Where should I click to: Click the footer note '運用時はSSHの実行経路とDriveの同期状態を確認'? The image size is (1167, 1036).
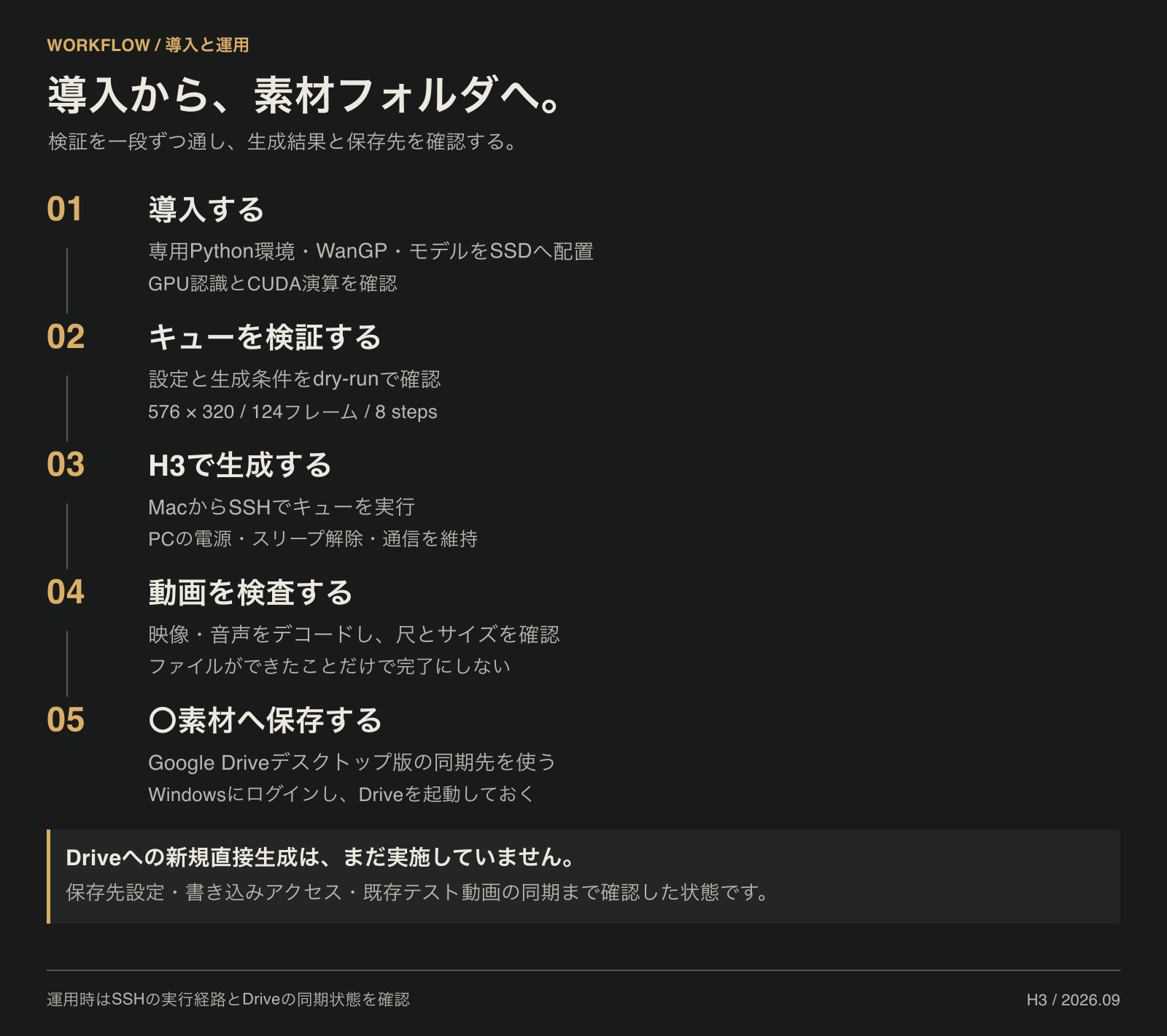[228, 1000]
